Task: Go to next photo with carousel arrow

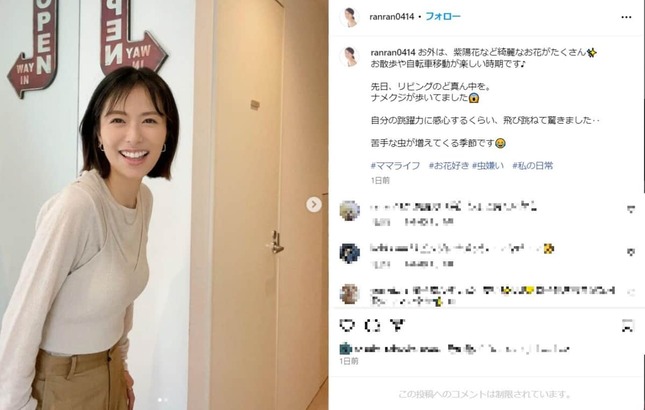Action: (x=314, y=204)
